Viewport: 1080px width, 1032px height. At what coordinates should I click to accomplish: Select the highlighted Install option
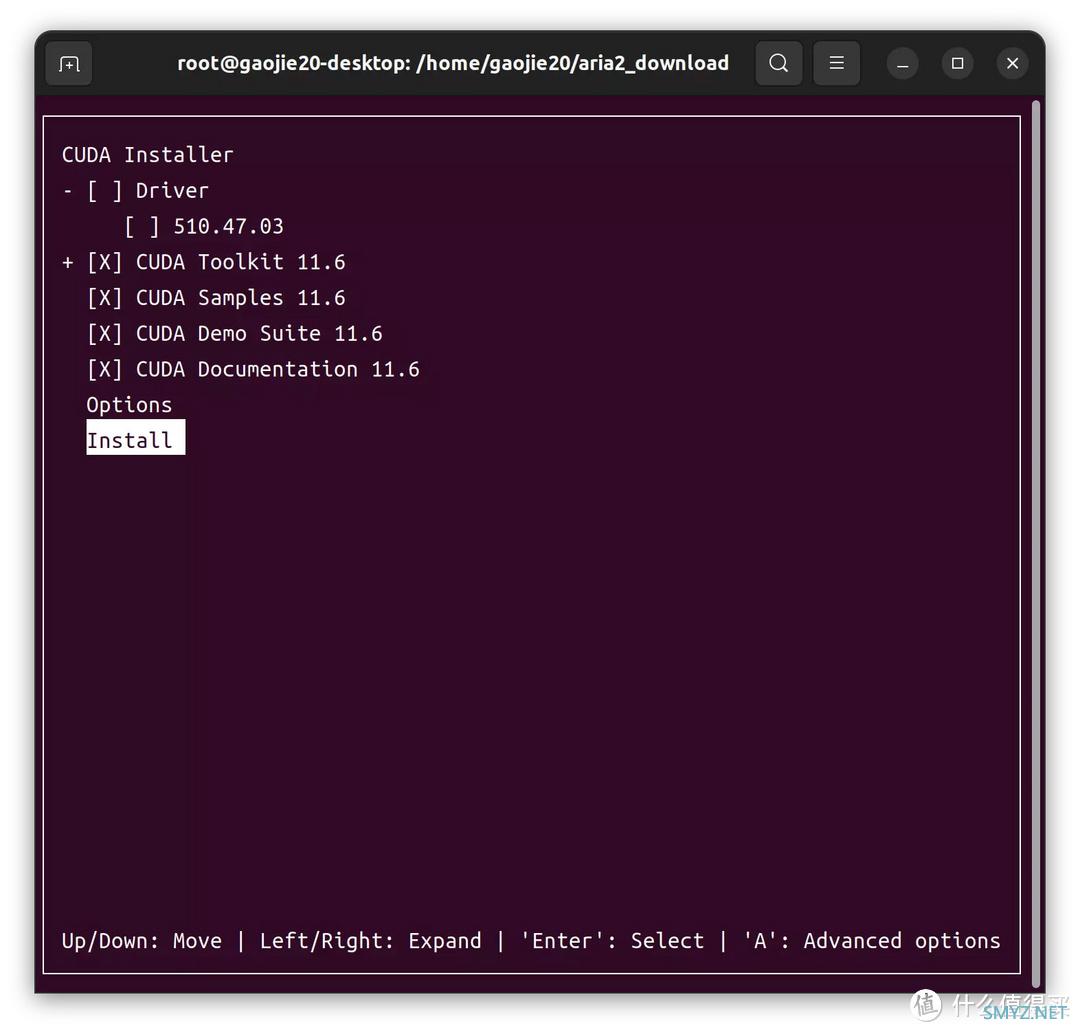[136, 437]
